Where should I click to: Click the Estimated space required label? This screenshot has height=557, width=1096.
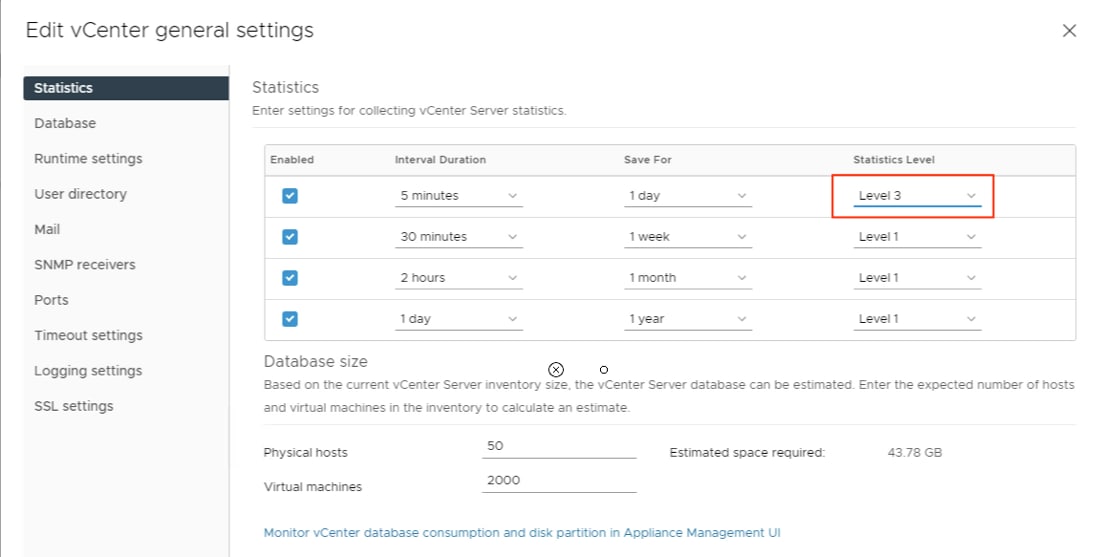pos(747,452)
